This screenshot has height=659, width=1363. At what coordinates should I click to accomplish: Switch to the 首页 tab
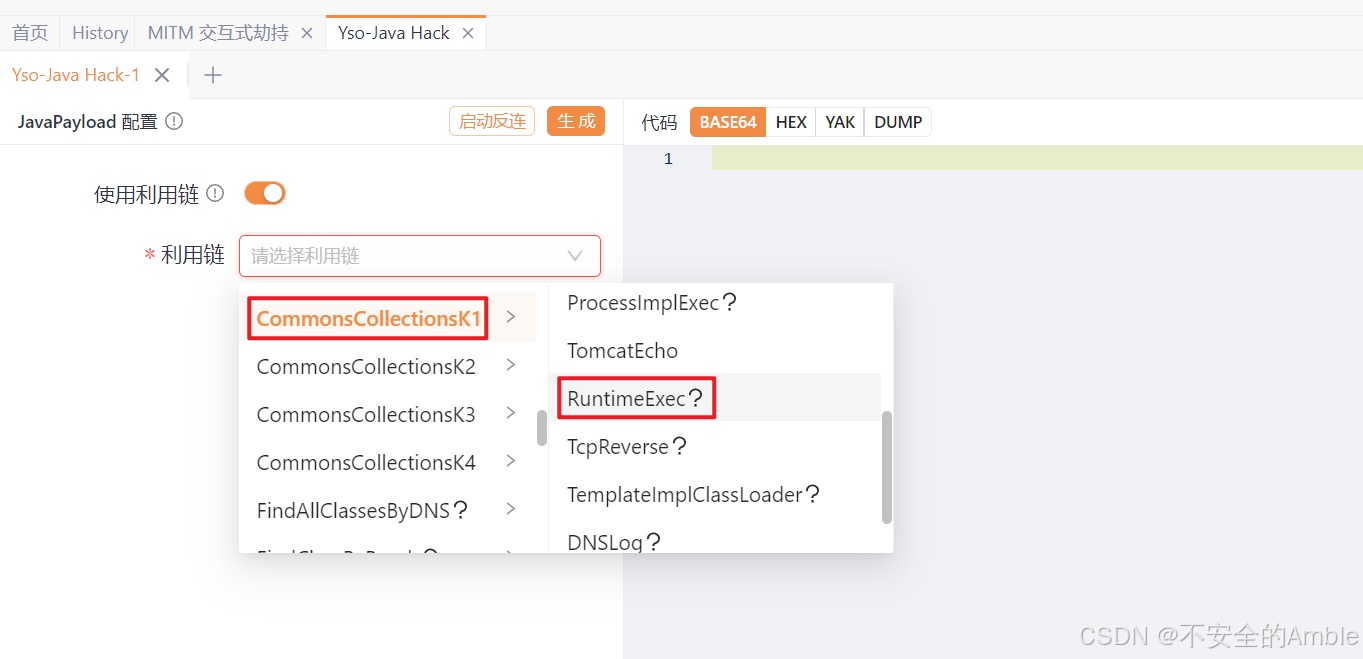coord(30,33)
